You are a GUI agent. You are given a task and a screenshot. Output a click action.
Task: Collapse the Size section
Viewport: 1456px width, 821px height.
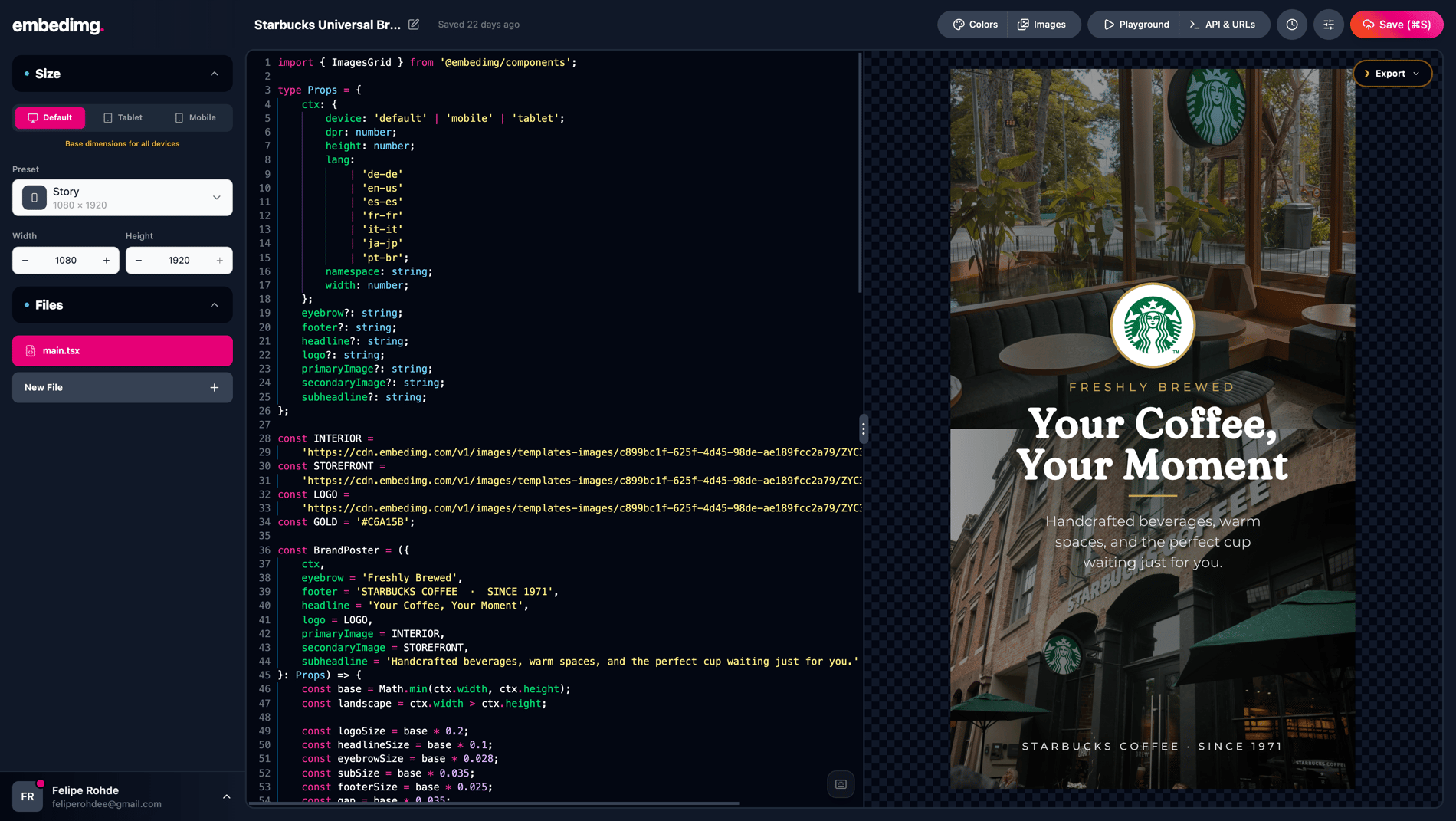pyautogui.click(x=214, y=74)
